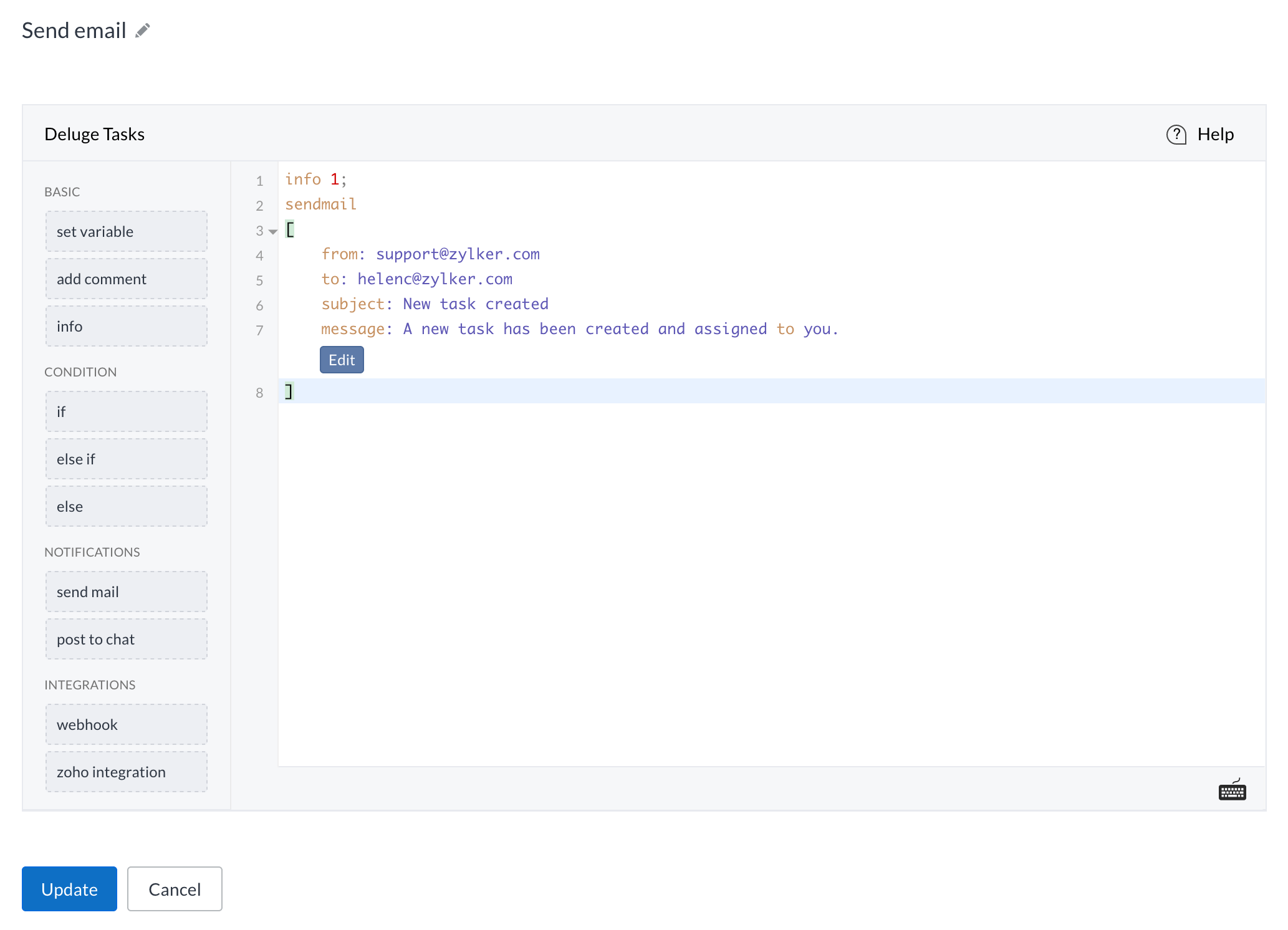Image resolution: width=1288 pixels, height=930 pixels.
Task: Choose the send mail notification block
Action: pos(126,592)
